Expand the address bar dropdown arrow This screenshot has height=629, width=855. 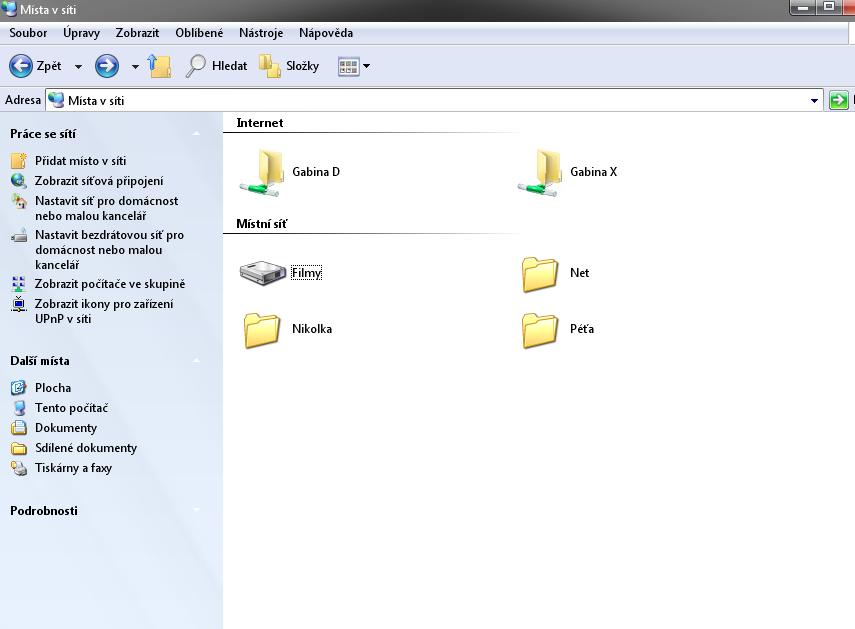tap(815, 100)
